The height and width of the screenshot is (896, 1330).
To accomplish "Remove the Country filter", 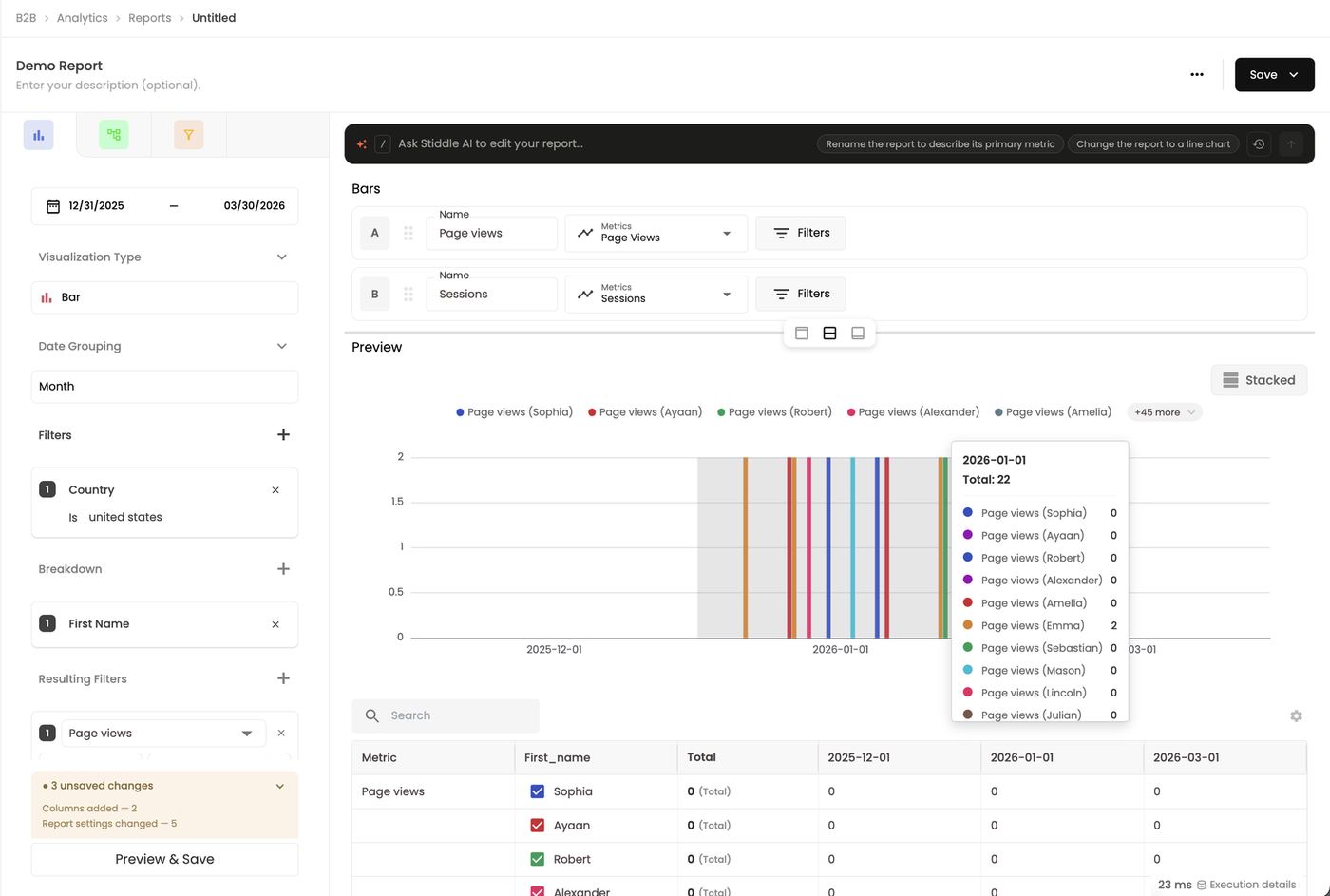I will [275, 490].
